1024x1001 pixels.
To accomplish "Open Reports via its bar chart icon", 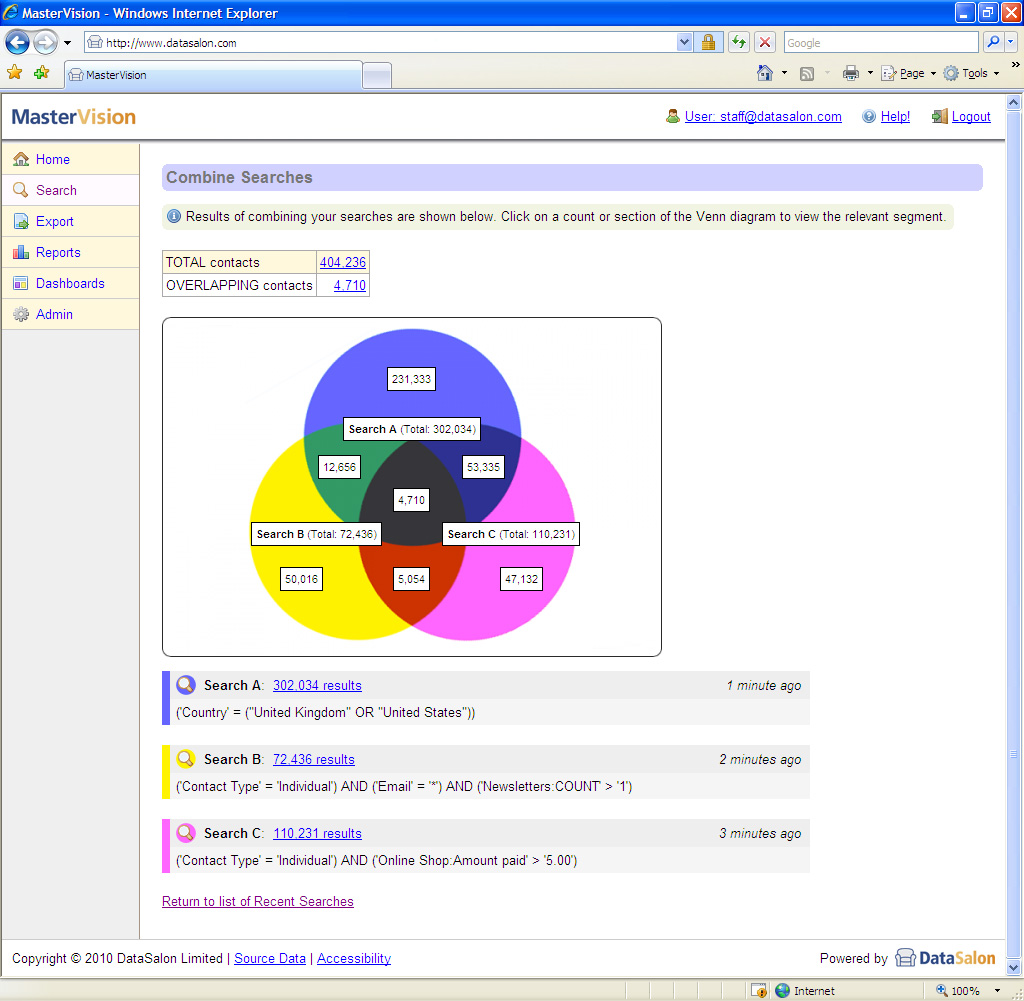I will (21, 252).
